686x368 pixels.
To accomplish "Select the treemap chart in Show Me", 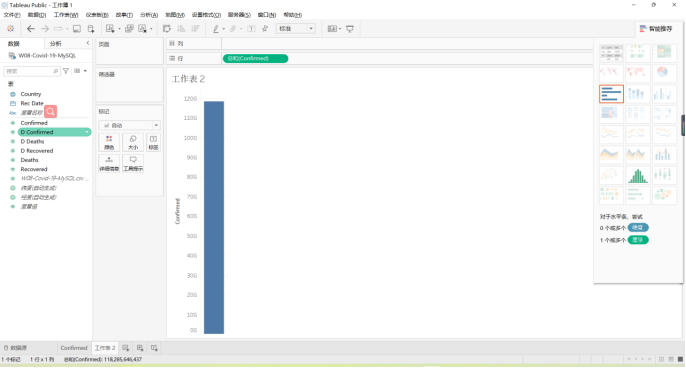I will coord(611,114).
